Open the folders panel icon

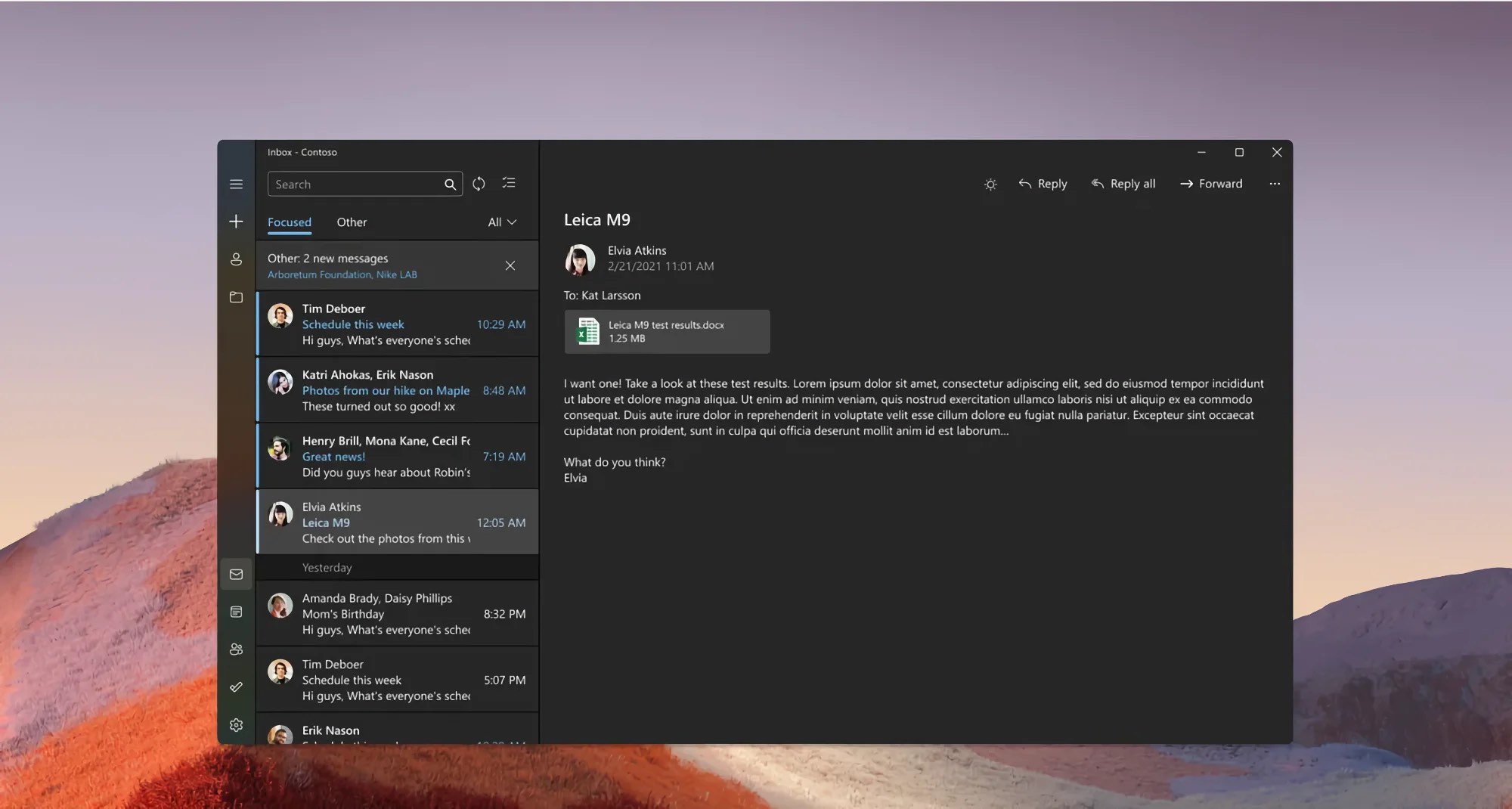point(236,298)
